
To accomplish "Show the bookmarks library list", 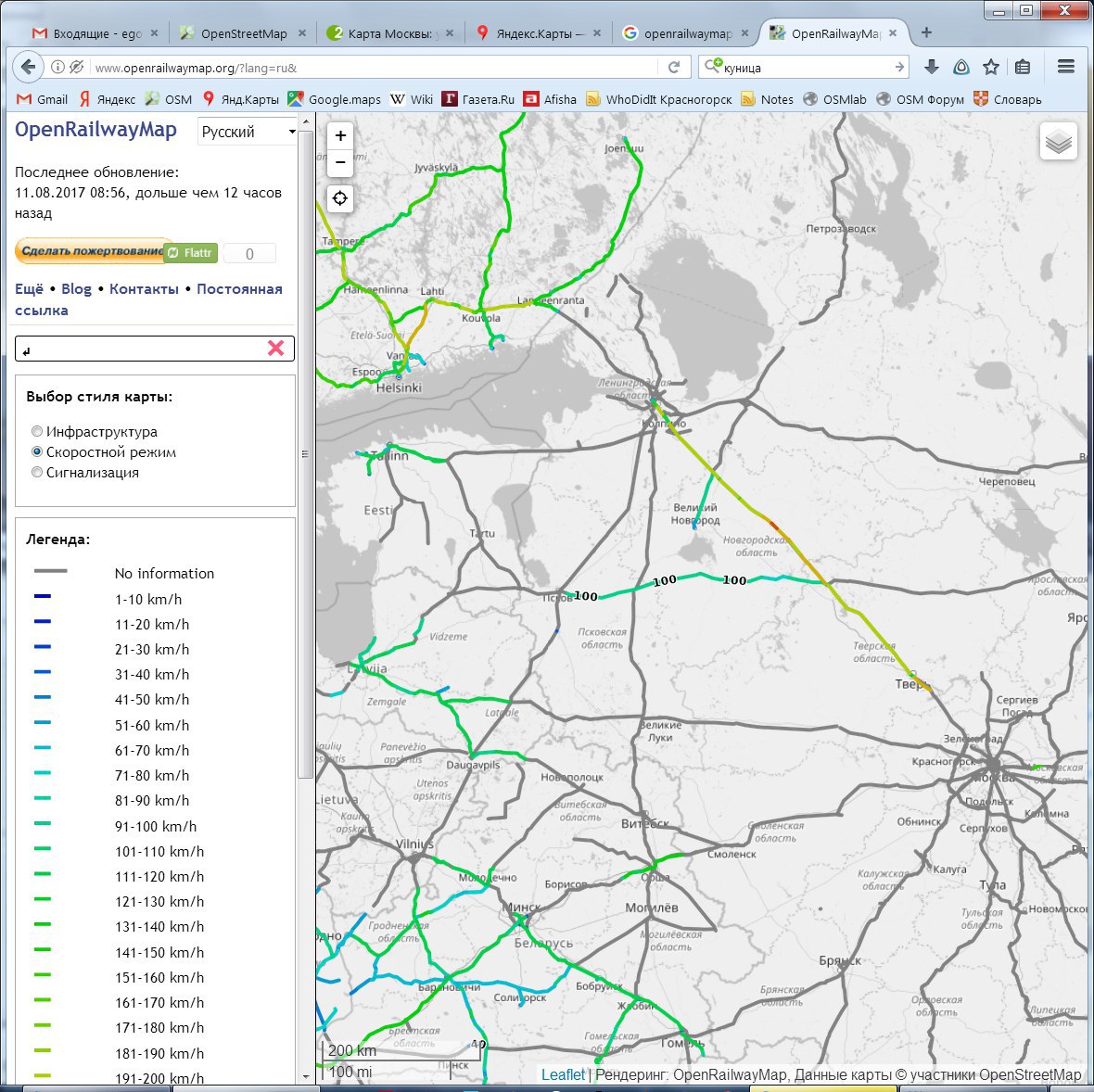I will point(1022,67).
